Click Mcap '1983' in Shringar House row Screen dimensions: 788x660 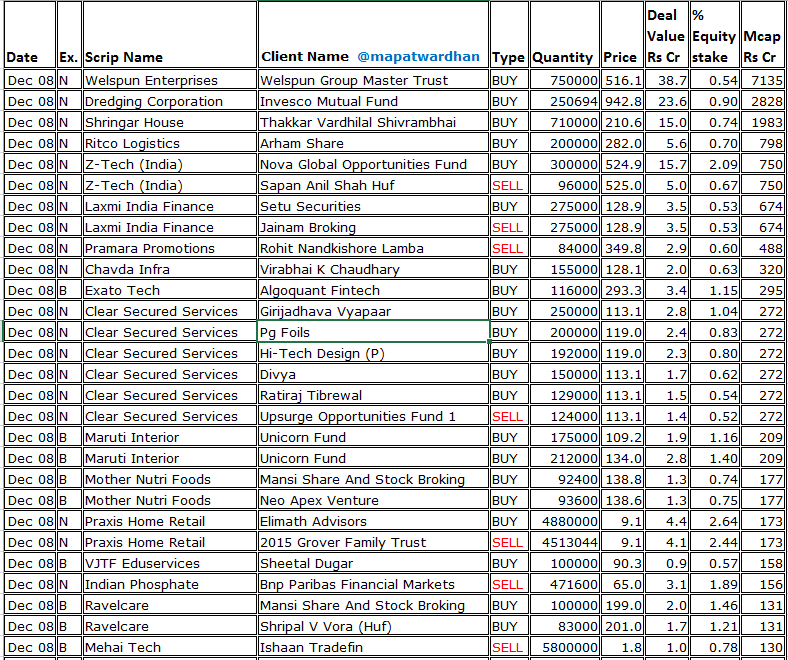[x=763, y=123]
